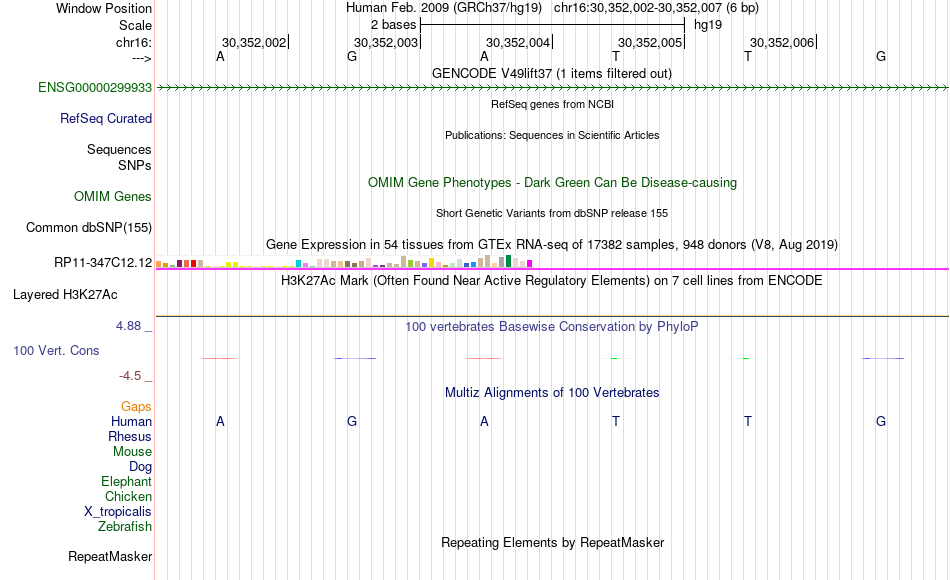Click Publications: Sequences in Scientific Articles title
This screenshot has height=580, width=950.
552,135
